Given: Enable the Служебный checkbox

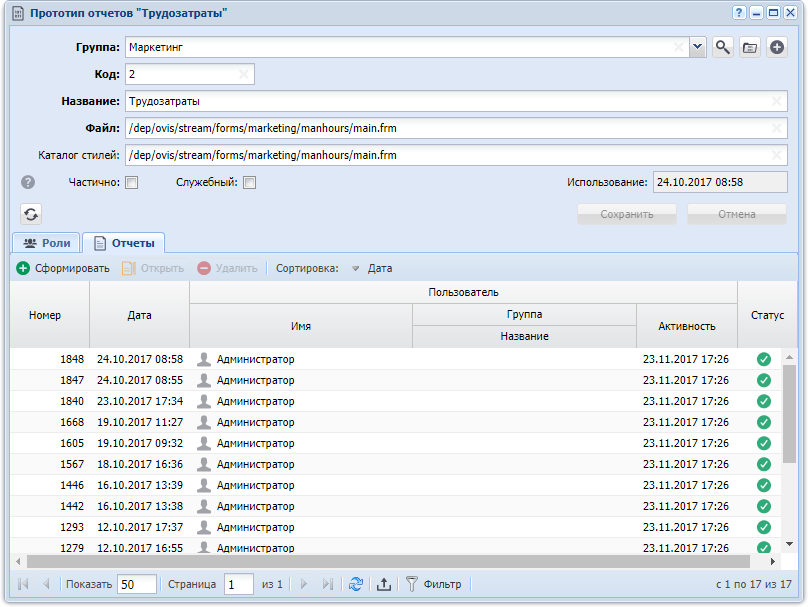Looking at the screenshot, I should point(250,183).
